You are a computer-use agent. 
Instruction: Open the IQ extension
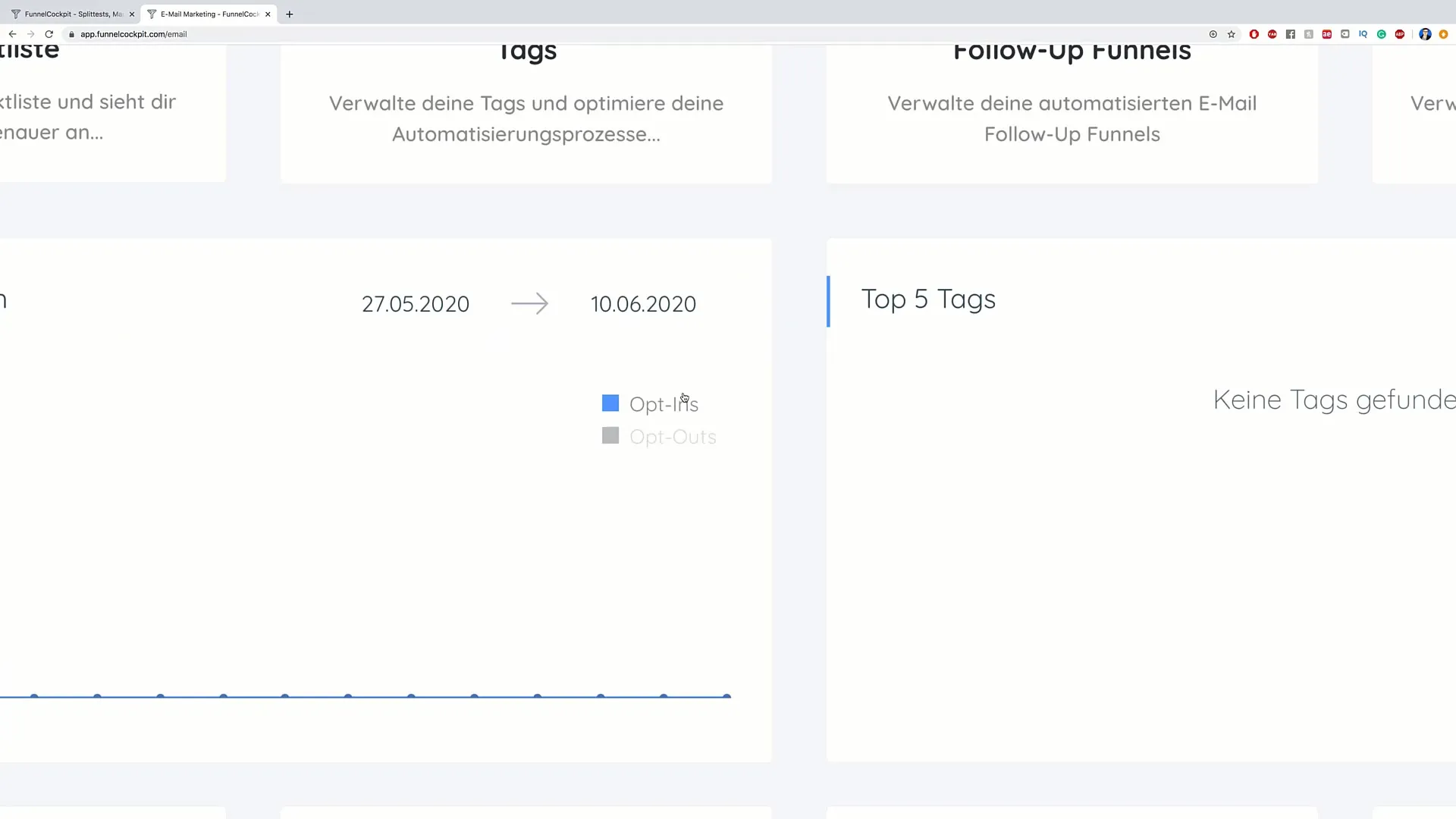click(x=1363, y=34)
